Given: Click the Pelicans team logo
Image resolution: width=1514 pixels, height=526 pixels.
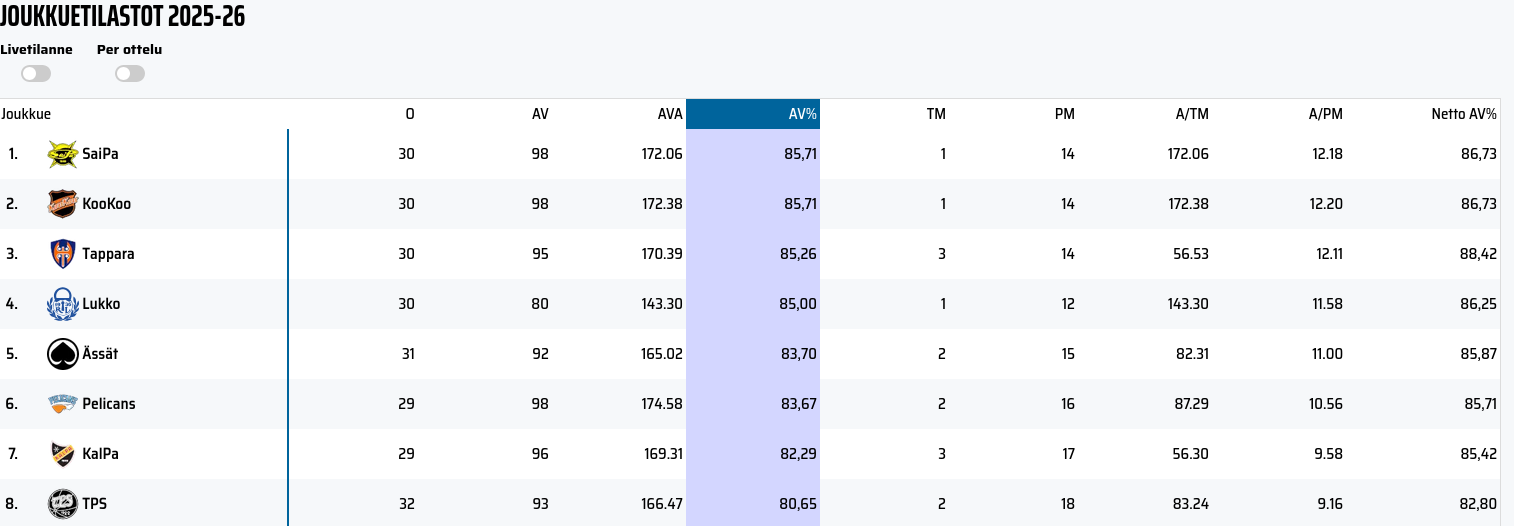Looking at the screenshot, I should pyautogui.click(x=63, y=404).
